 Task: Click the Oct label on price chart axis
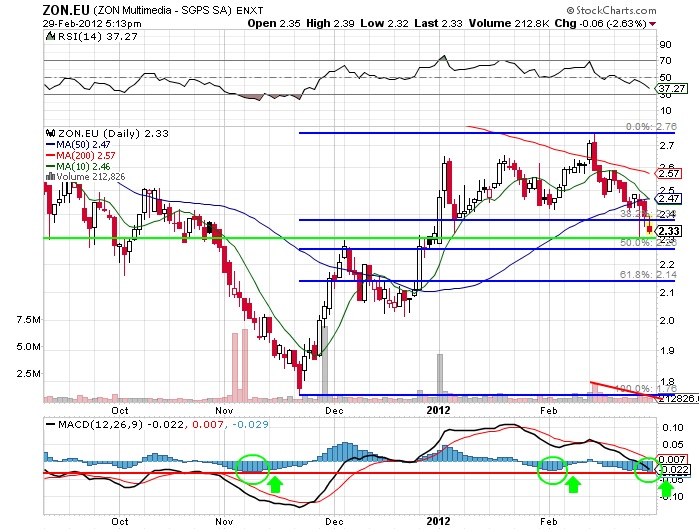(x=119, y=410)
